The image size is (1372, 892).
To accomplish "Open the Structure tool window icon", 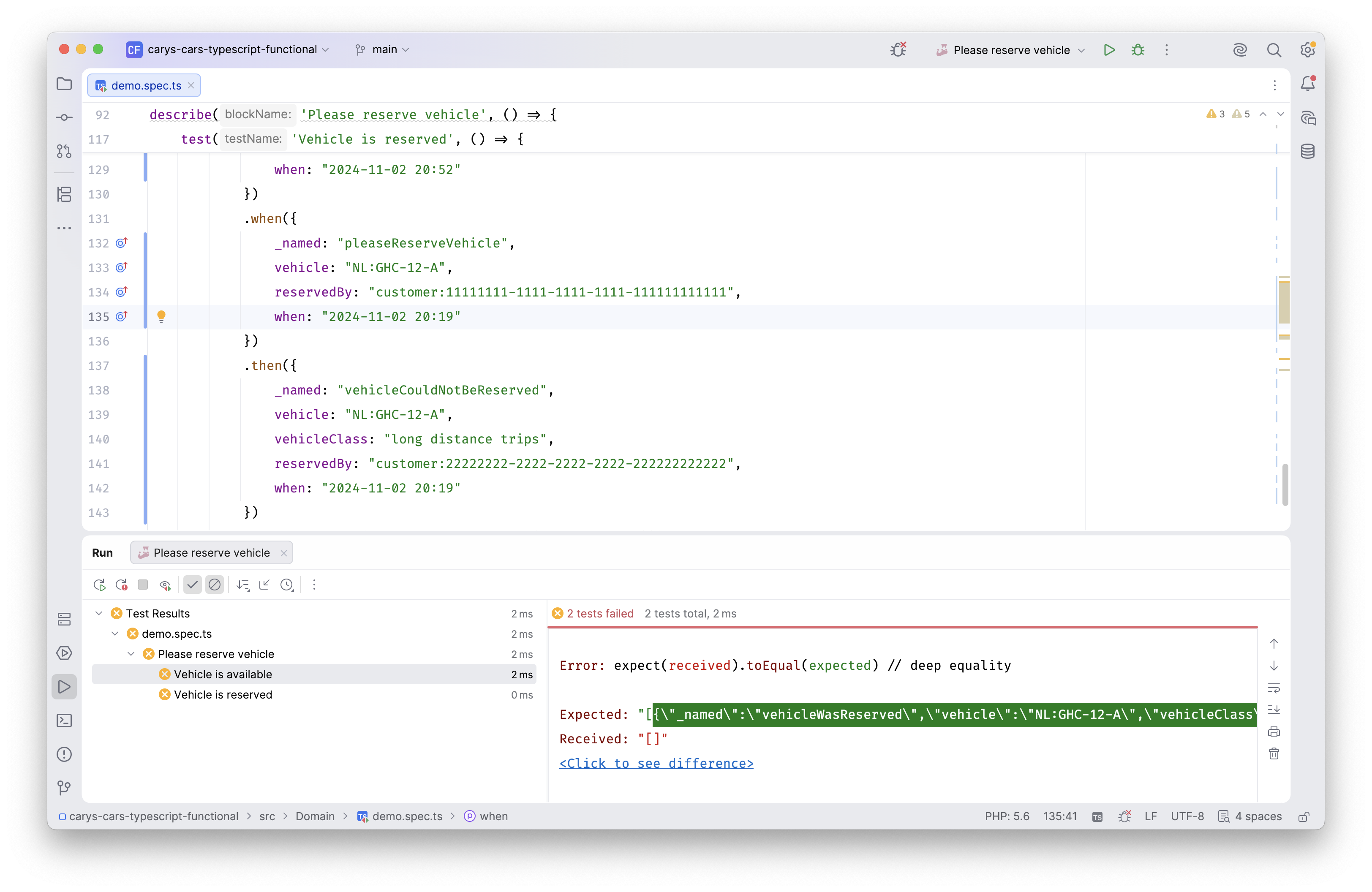I will [64, 194].
